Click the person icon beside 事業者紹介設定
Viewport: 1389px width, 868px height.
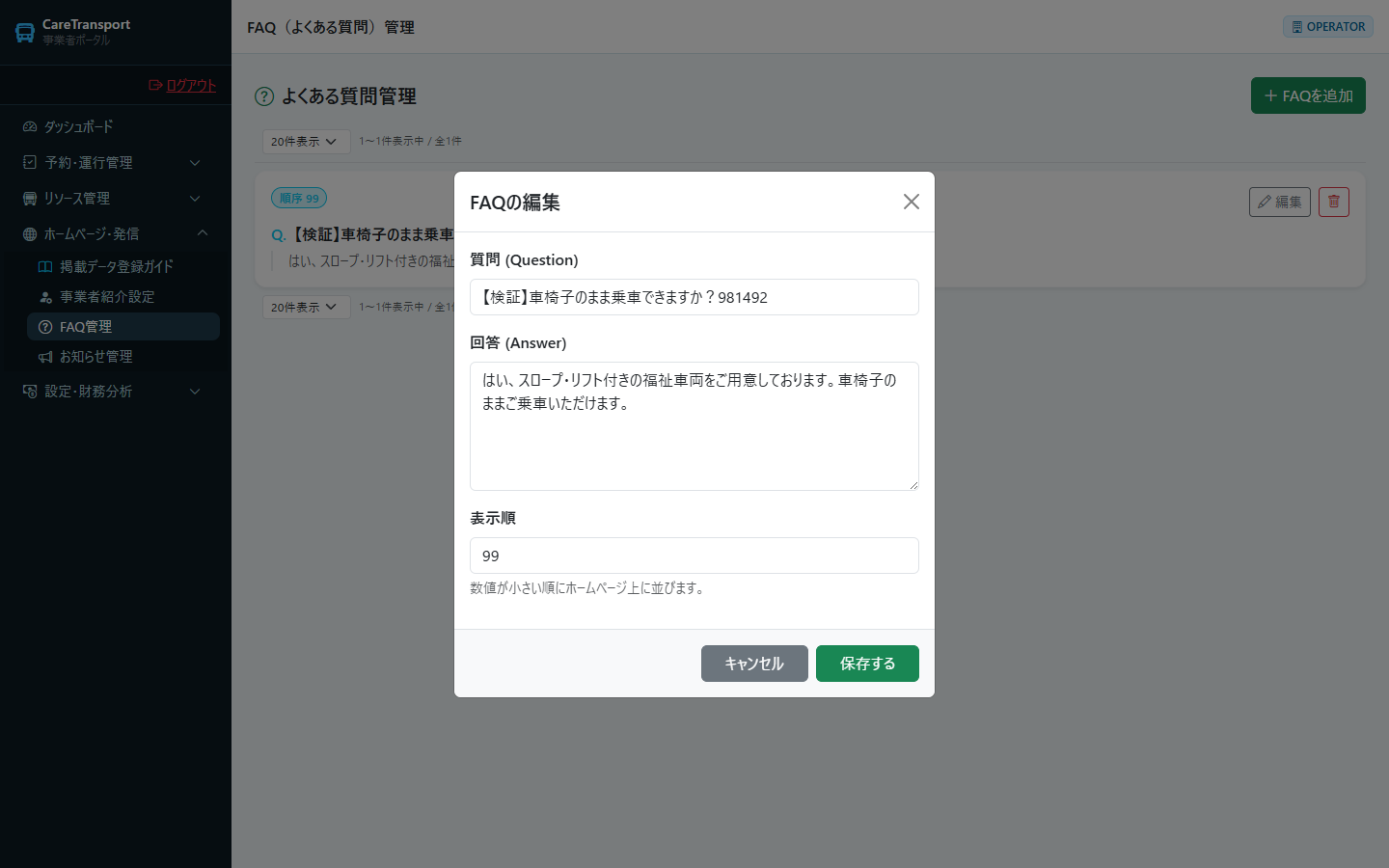tap(45, 296)
